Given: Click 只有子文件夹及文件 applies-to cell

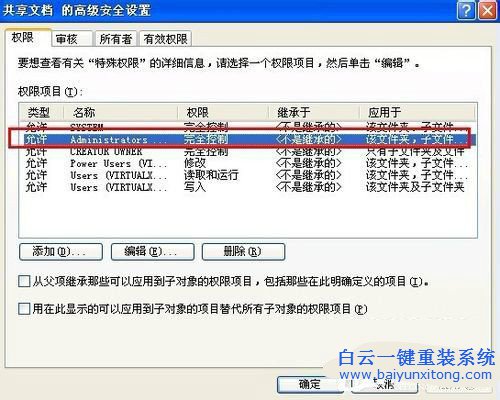Looking at the screenshot, I should 415,152.
